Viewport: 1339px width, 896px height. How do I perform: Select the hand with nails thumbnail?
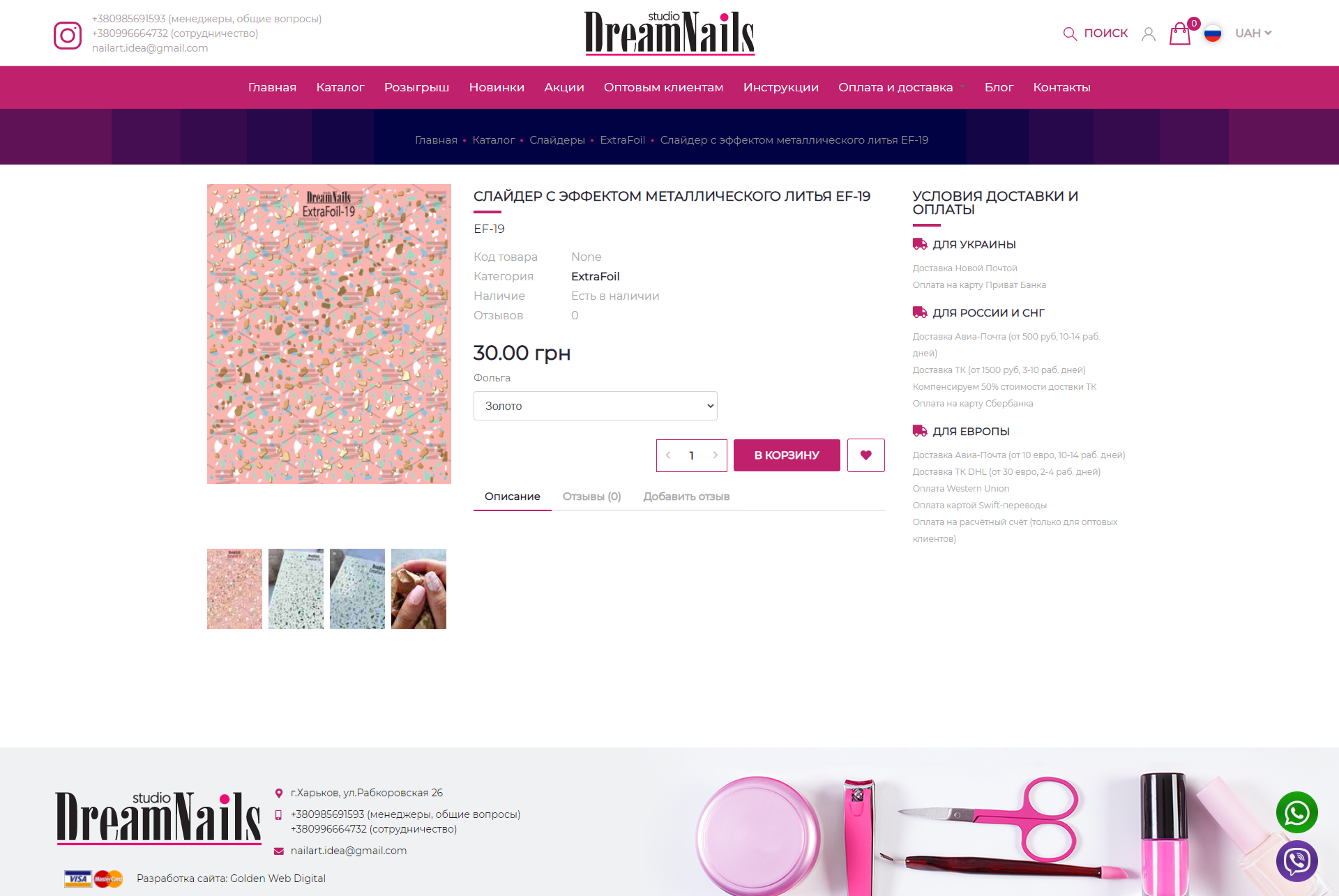418,589
